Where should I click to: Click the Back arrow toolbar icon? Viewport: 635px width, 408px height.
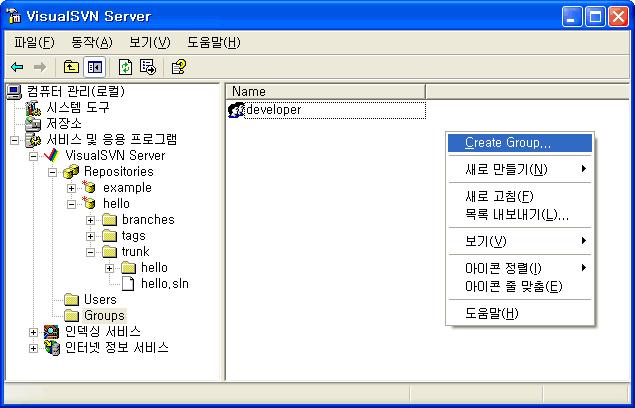[16, 67]
